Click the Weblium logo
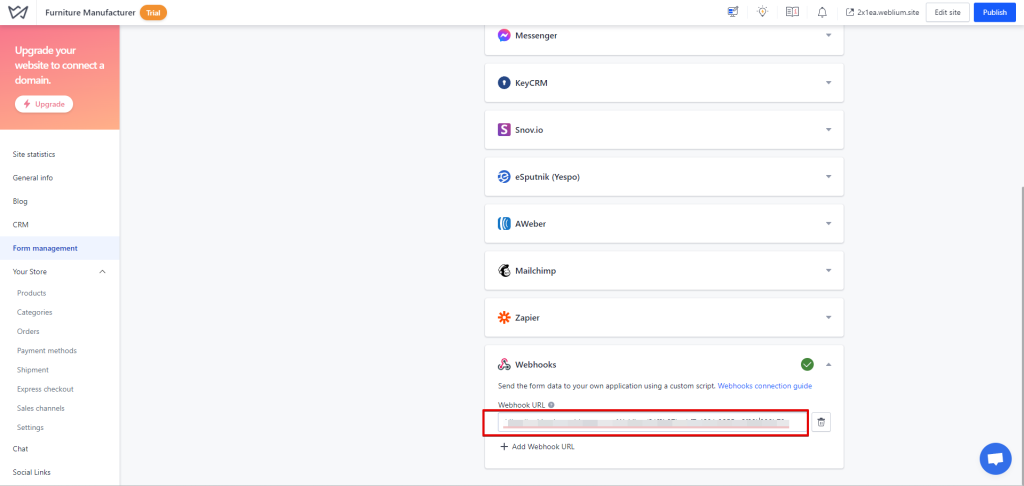Screen dimensions: 1024x486 click(17, 12)
